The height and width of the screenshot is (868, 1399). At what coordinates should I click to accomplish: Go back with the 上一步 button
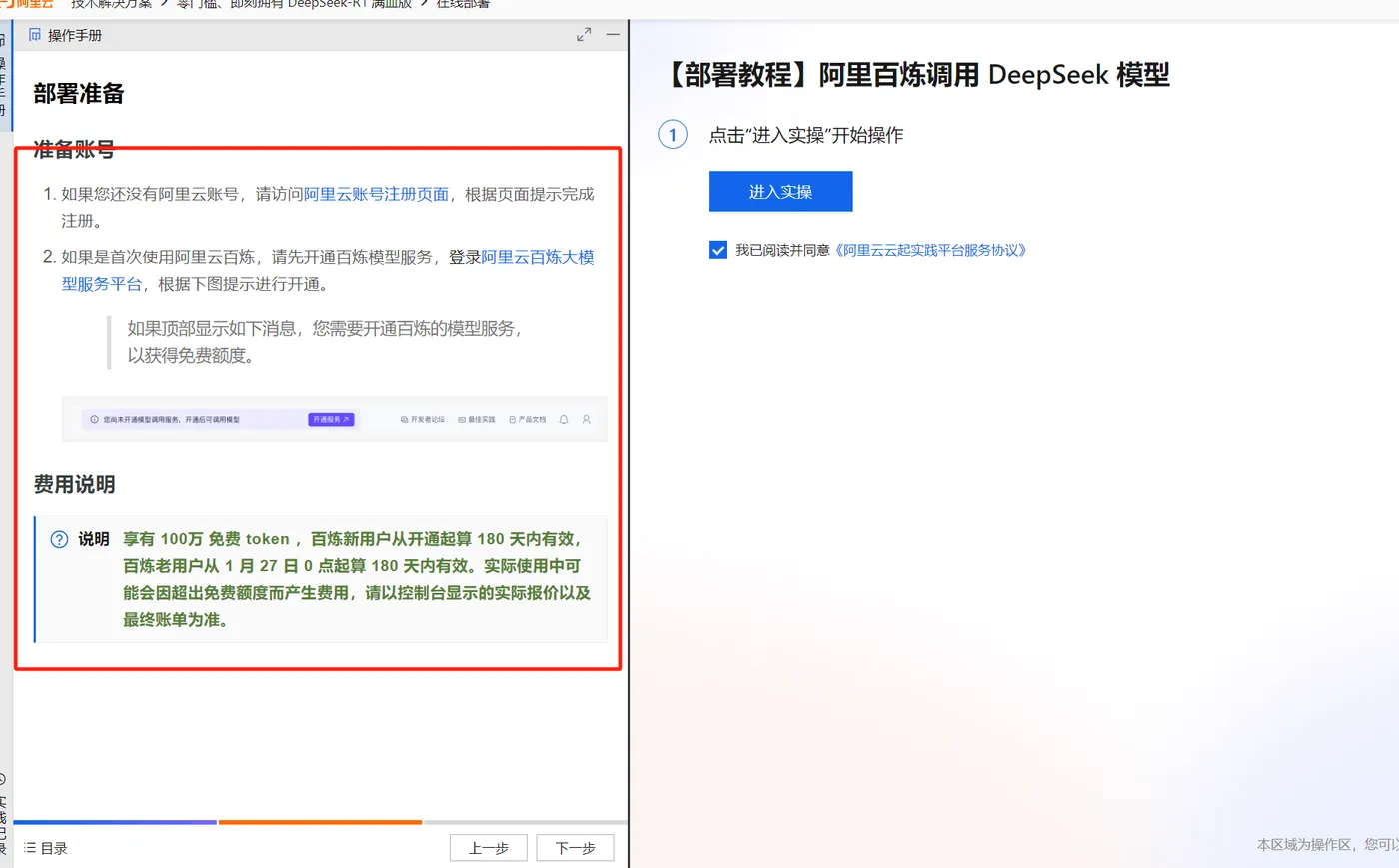[489, 848]
